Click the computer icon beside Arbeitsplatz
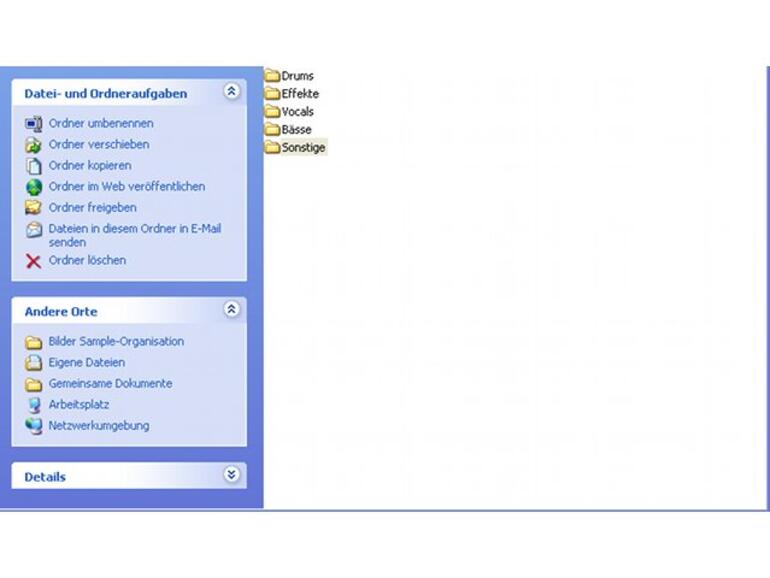770x578 pixels. [33, 405]
